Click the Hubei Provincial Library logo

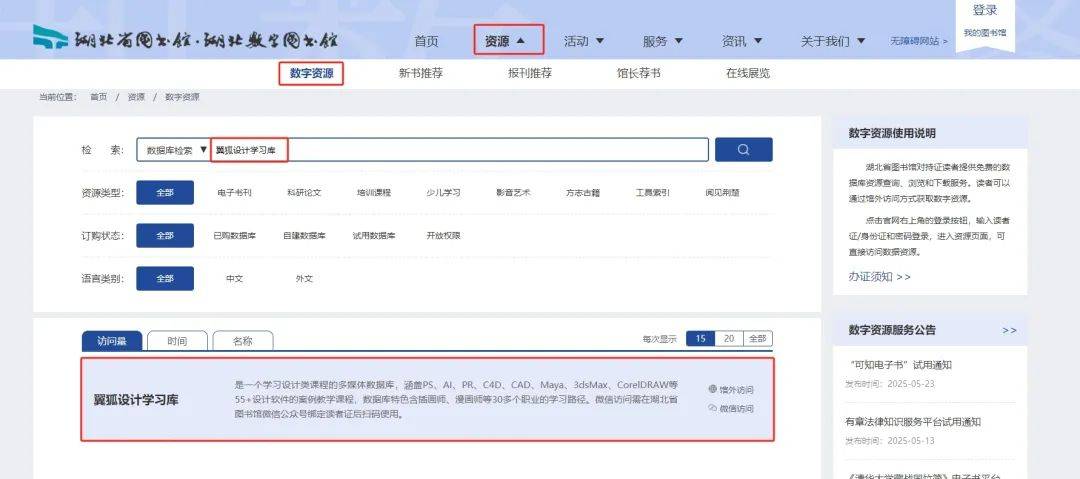click(x=185, y=39)
